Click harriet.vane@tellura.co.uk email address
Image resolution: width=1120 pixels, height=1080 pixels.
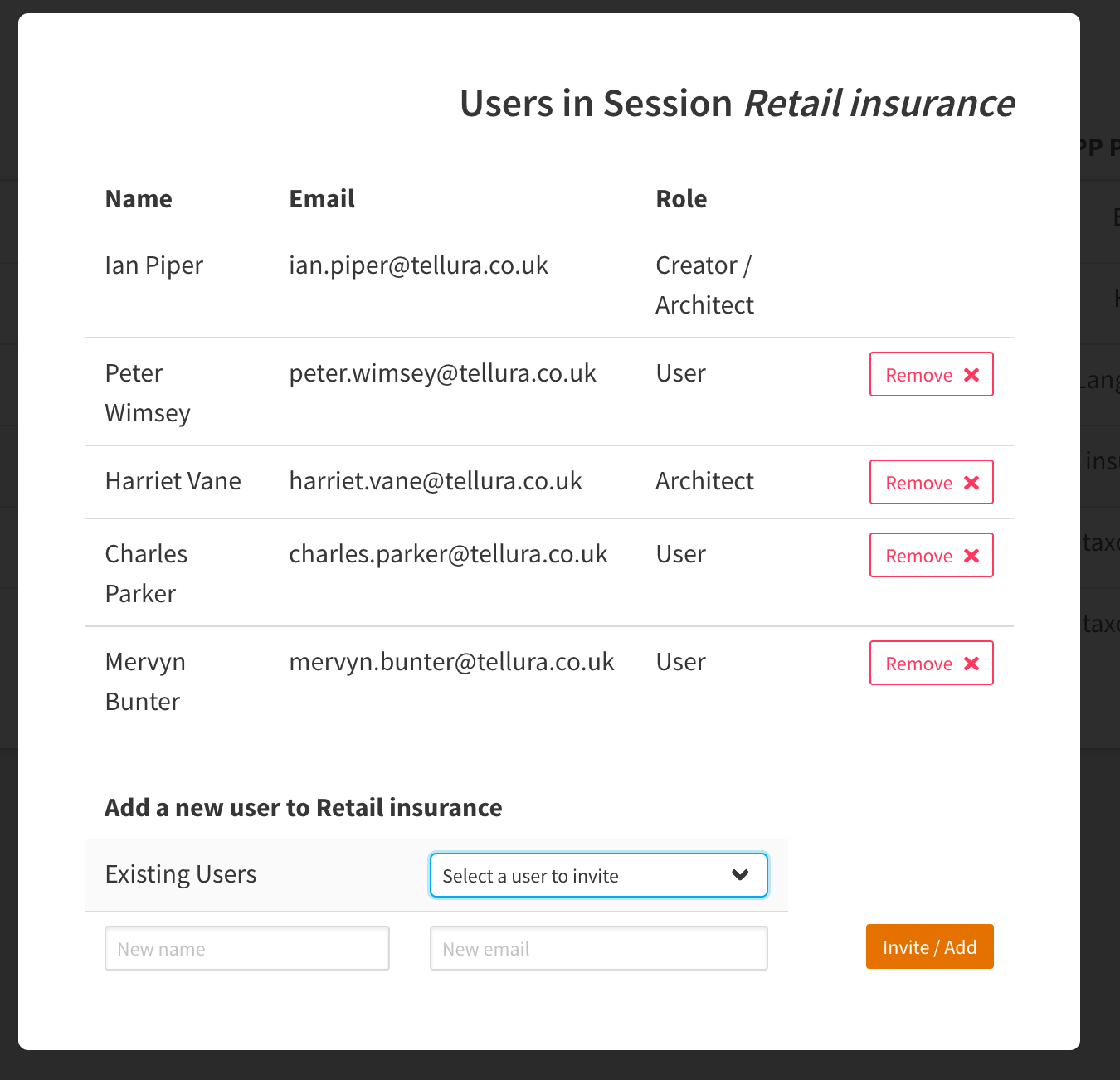click(x=436, y=480)
